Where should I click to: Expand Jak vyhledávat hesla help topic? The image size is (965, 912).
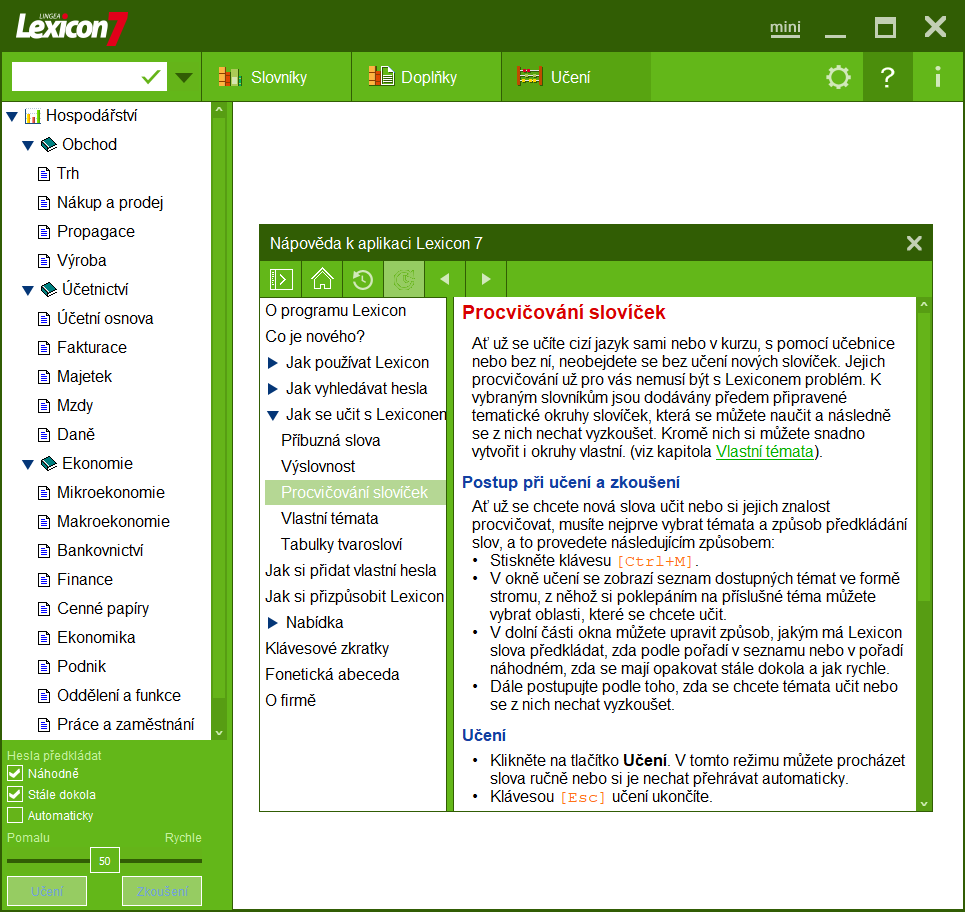tap(273, 389)
